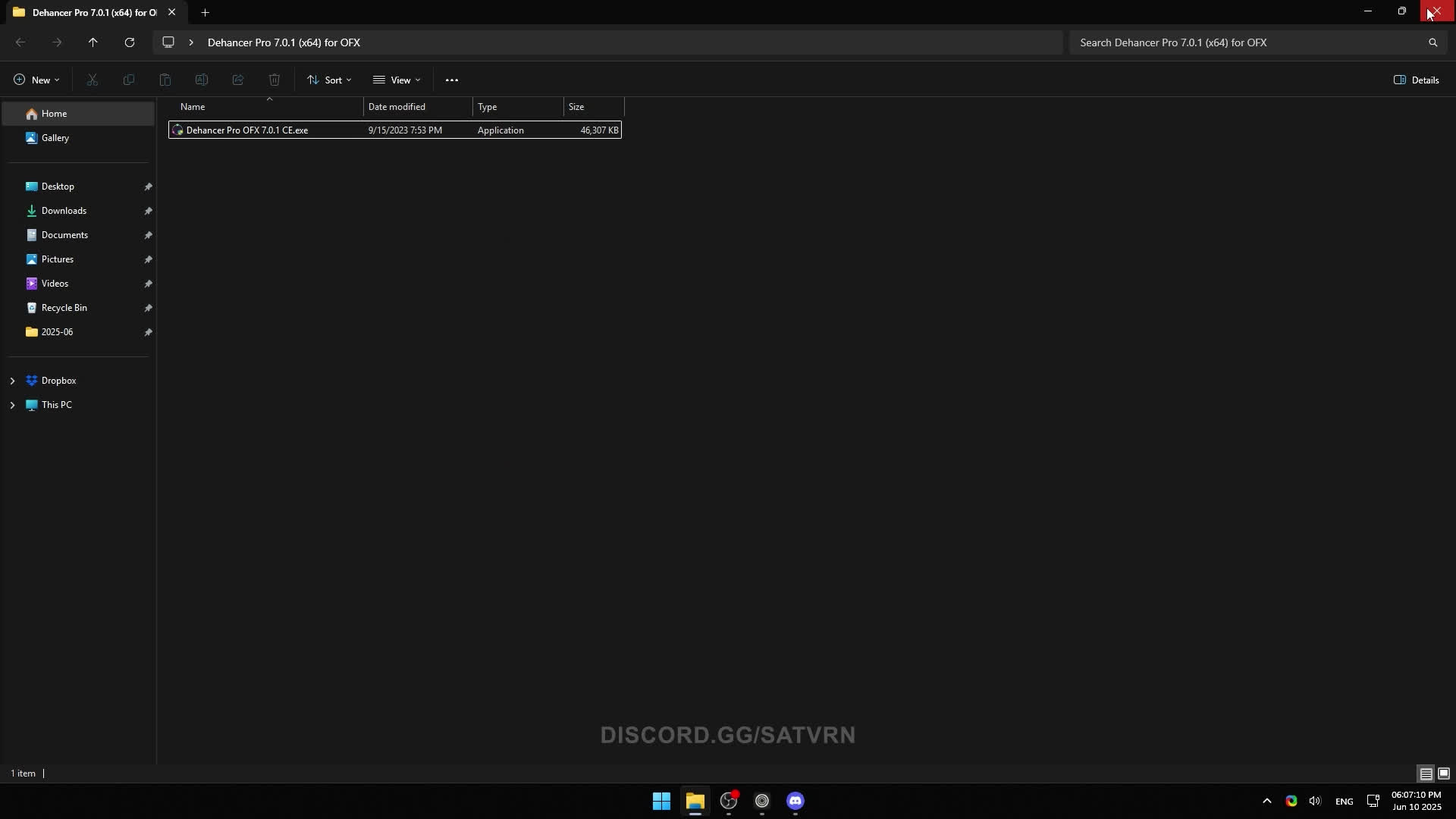Expand the Dropbox sidebar entry
The width and height of the screenshot is (1456, 819).
coord(12,380)
